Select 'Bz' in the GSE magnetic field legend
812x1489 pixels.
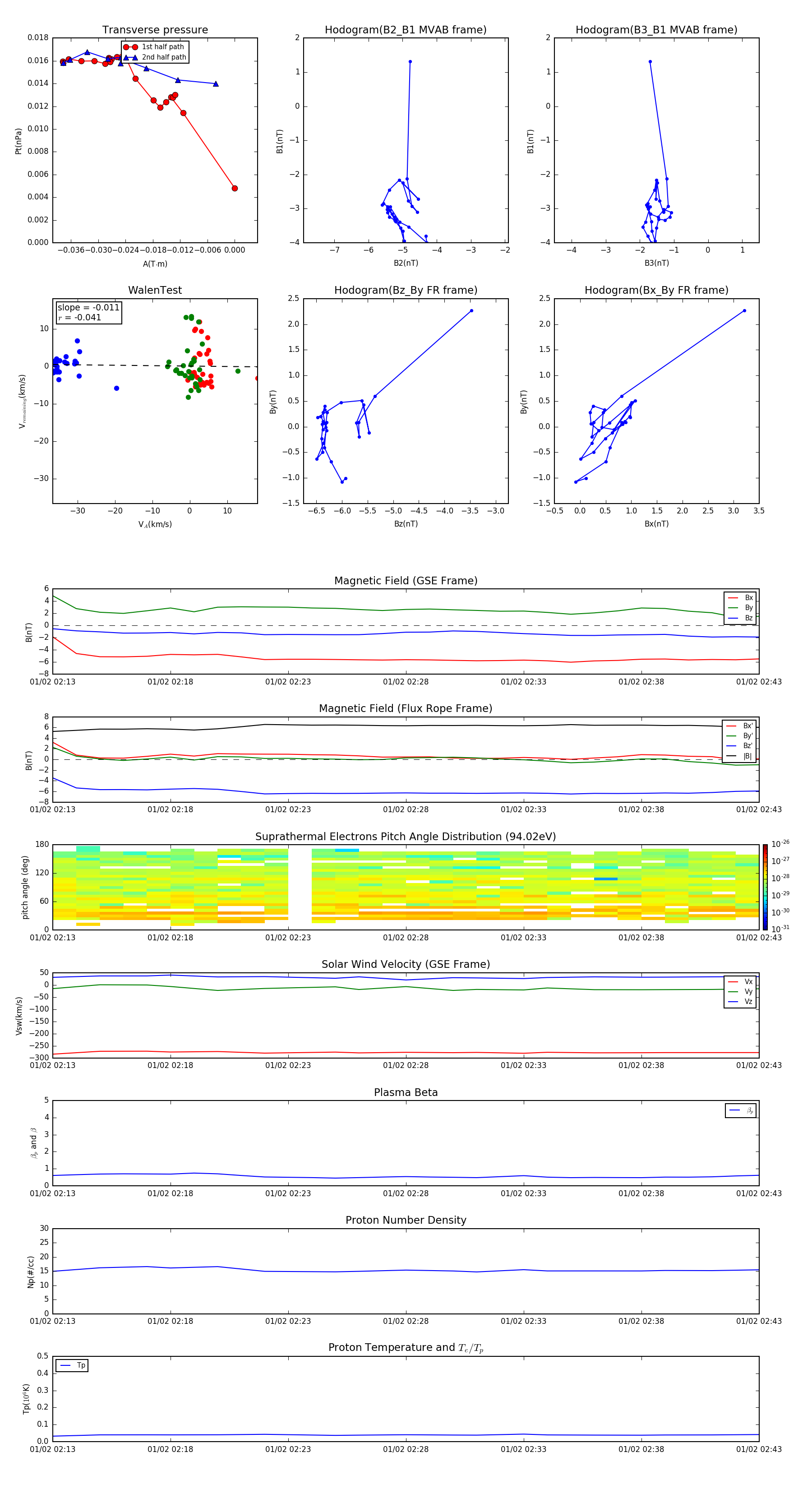click(748, 618)
